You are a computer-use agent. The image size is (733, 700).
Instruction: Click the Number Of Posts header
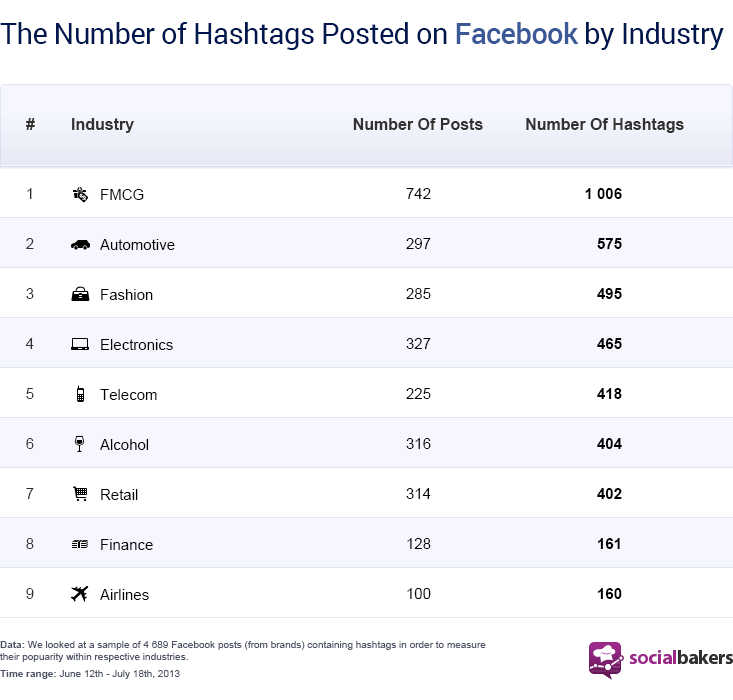tap(417, 125)
